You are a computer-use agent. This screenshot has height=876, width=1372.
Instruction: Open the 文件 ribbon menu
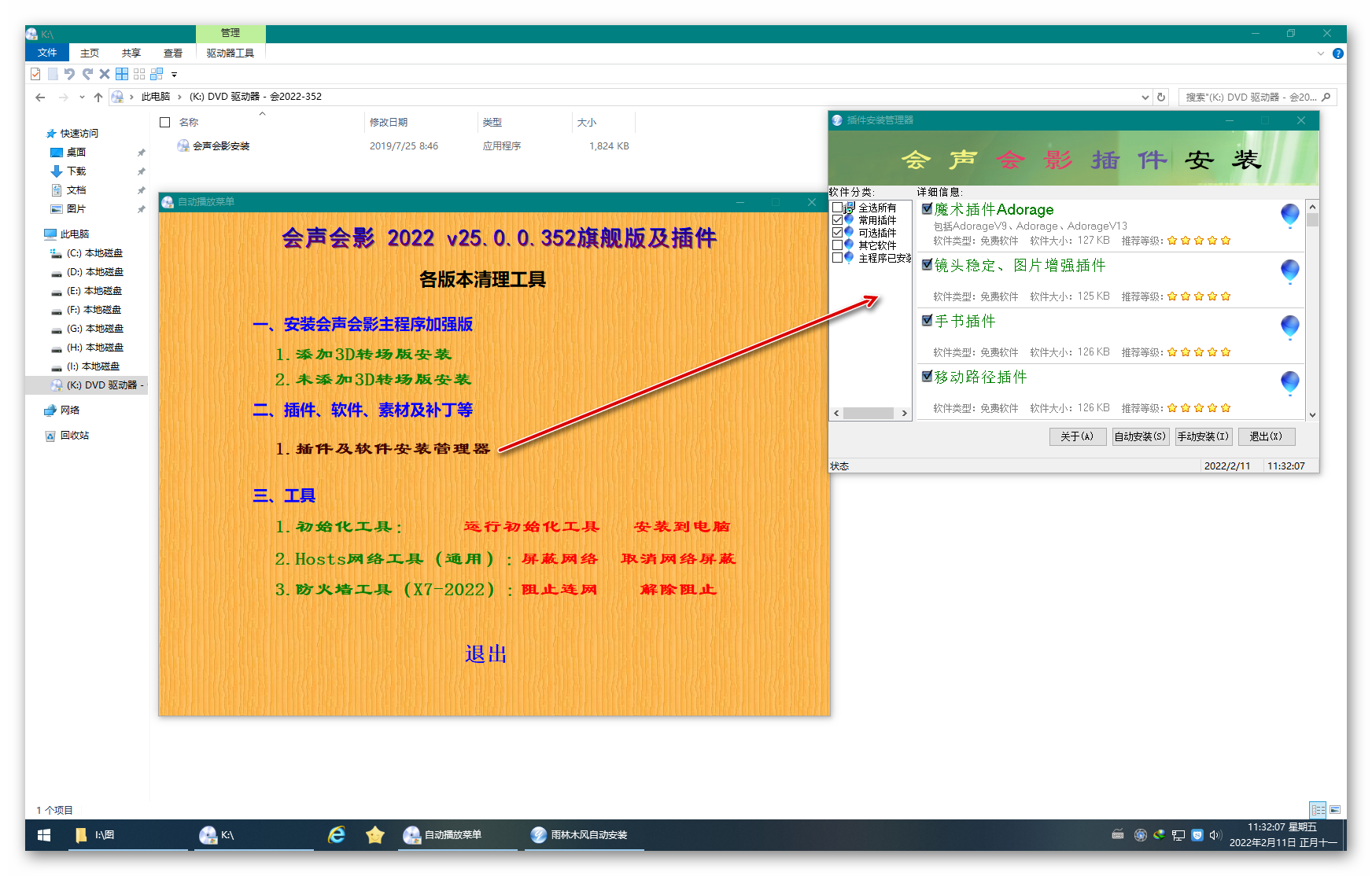click(x=47, y=53)
